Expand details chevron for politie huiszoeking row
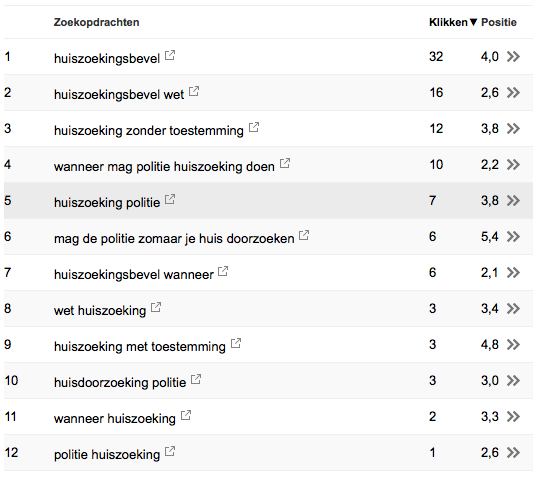This screenshot has width=549, height=477. 513,452
